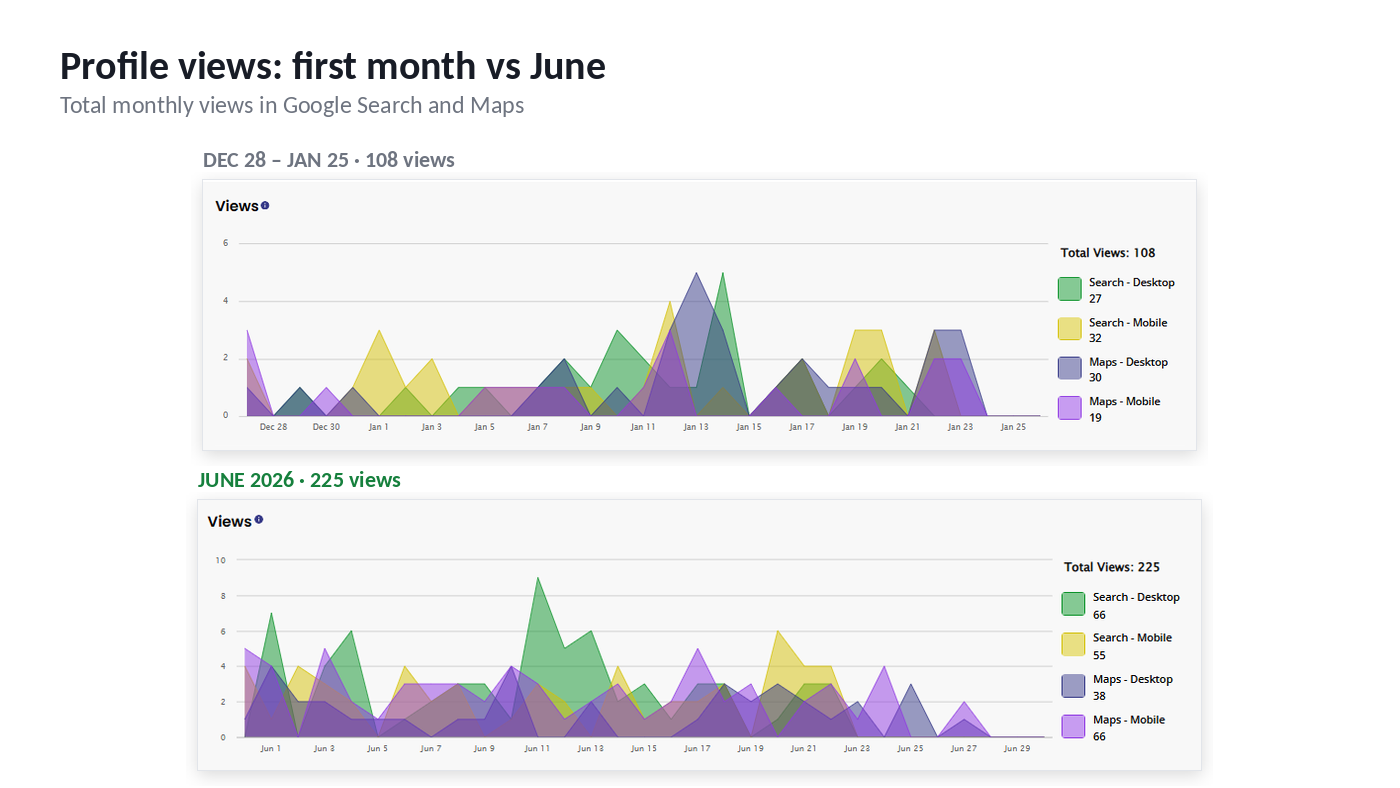Click the 'Maps - Desktop' label in June legend
The height and width of the screenshot is (788, 1400).
(x=1133, y=679)
